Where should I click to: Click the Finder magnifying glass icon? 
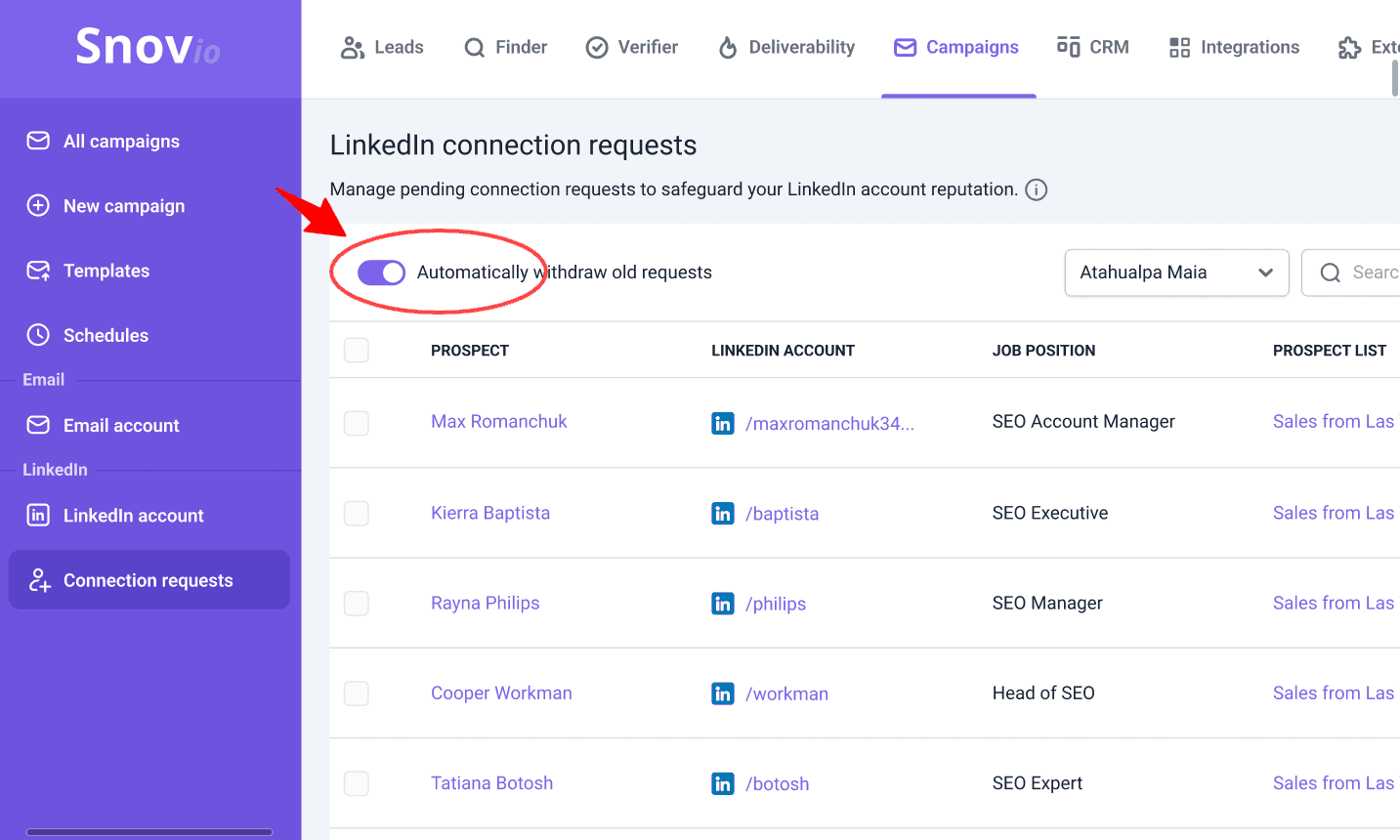pos(474,46)
